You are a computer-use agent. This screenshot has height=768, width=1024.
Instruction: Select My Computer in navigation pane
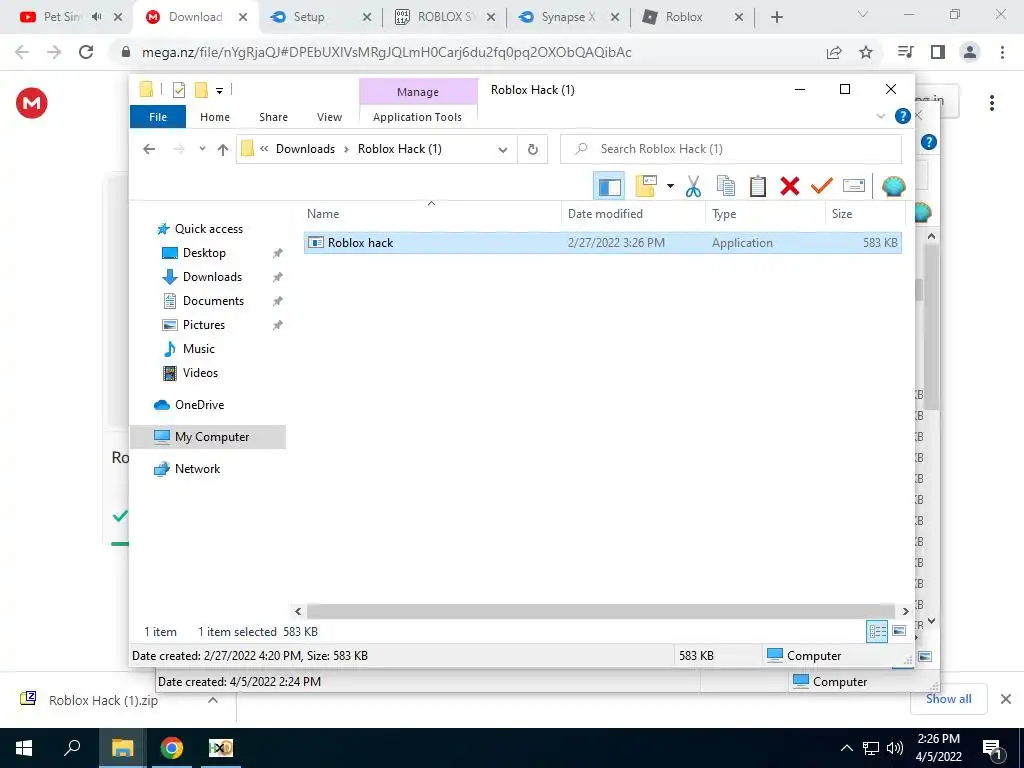coord(208,437)
